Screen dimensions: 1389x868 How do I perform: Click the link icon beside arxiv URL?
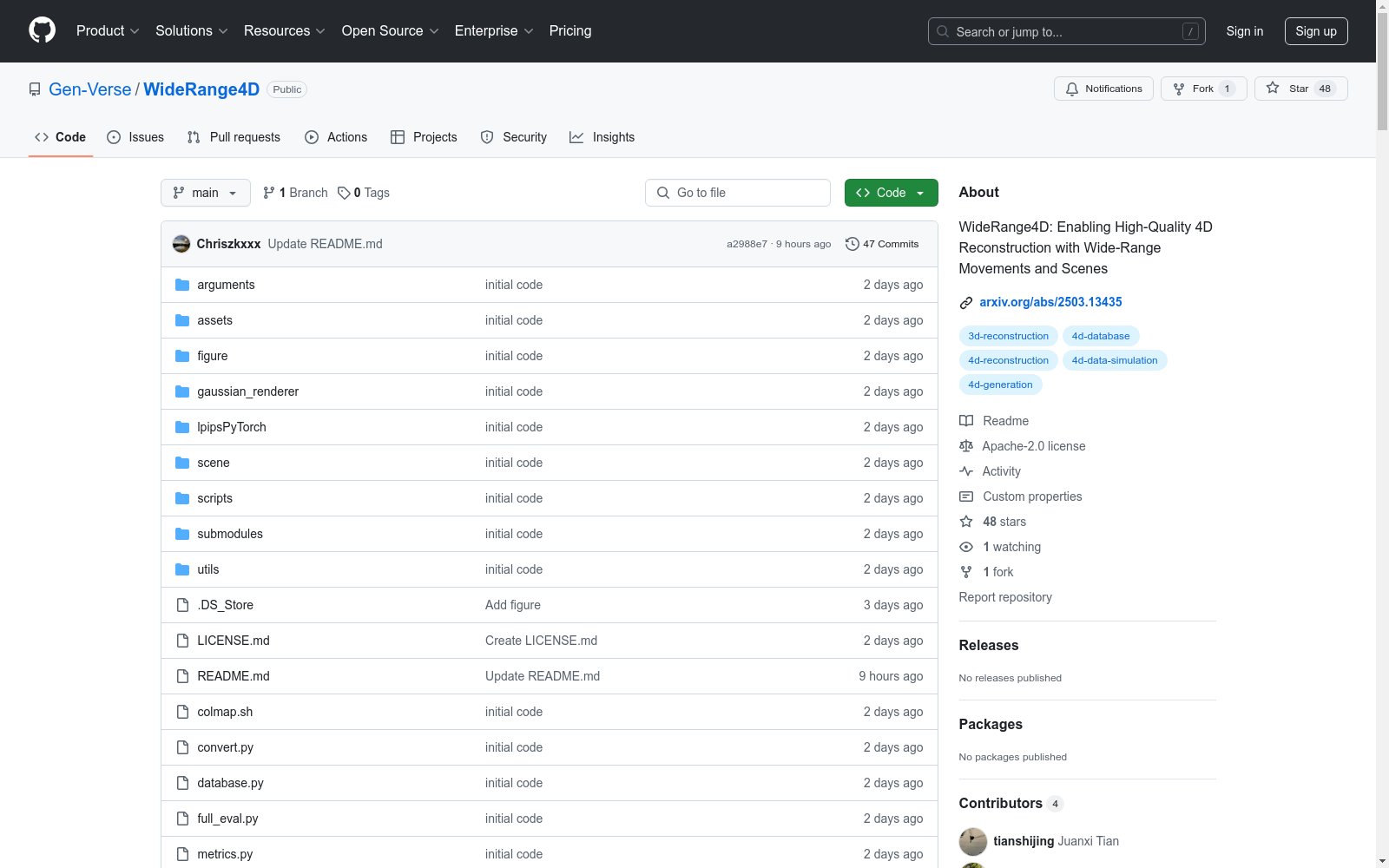(x=966, y=303)
